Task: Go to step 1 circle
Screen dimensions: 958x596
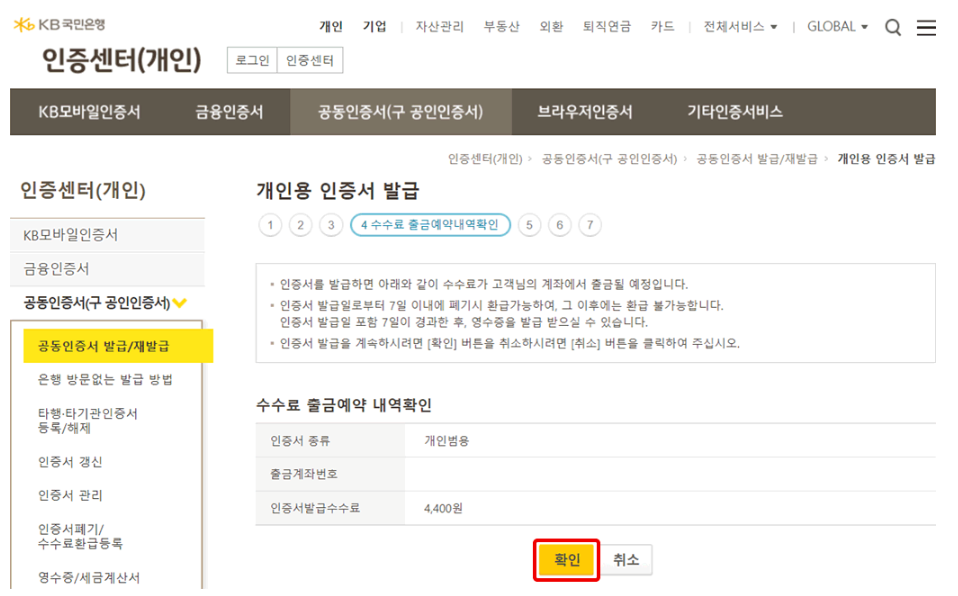Action: [x=270, y=225]
